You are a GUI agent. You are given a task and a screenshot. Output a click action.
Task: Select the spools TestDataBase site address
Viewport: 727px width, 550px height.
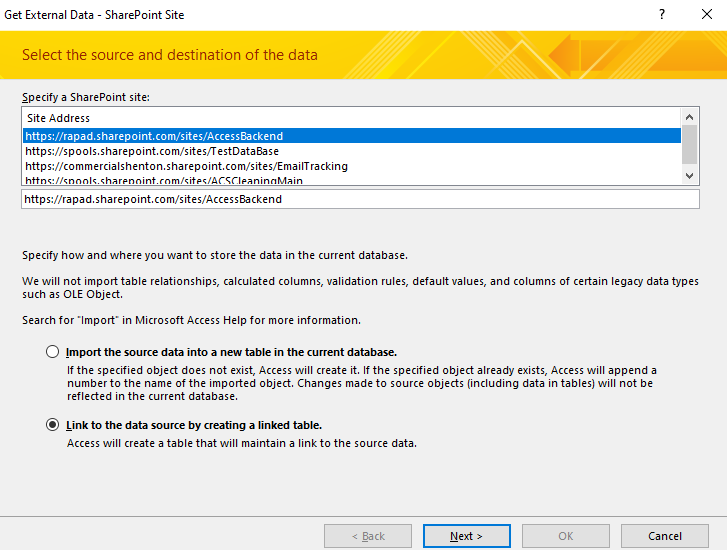pos(352,151)
